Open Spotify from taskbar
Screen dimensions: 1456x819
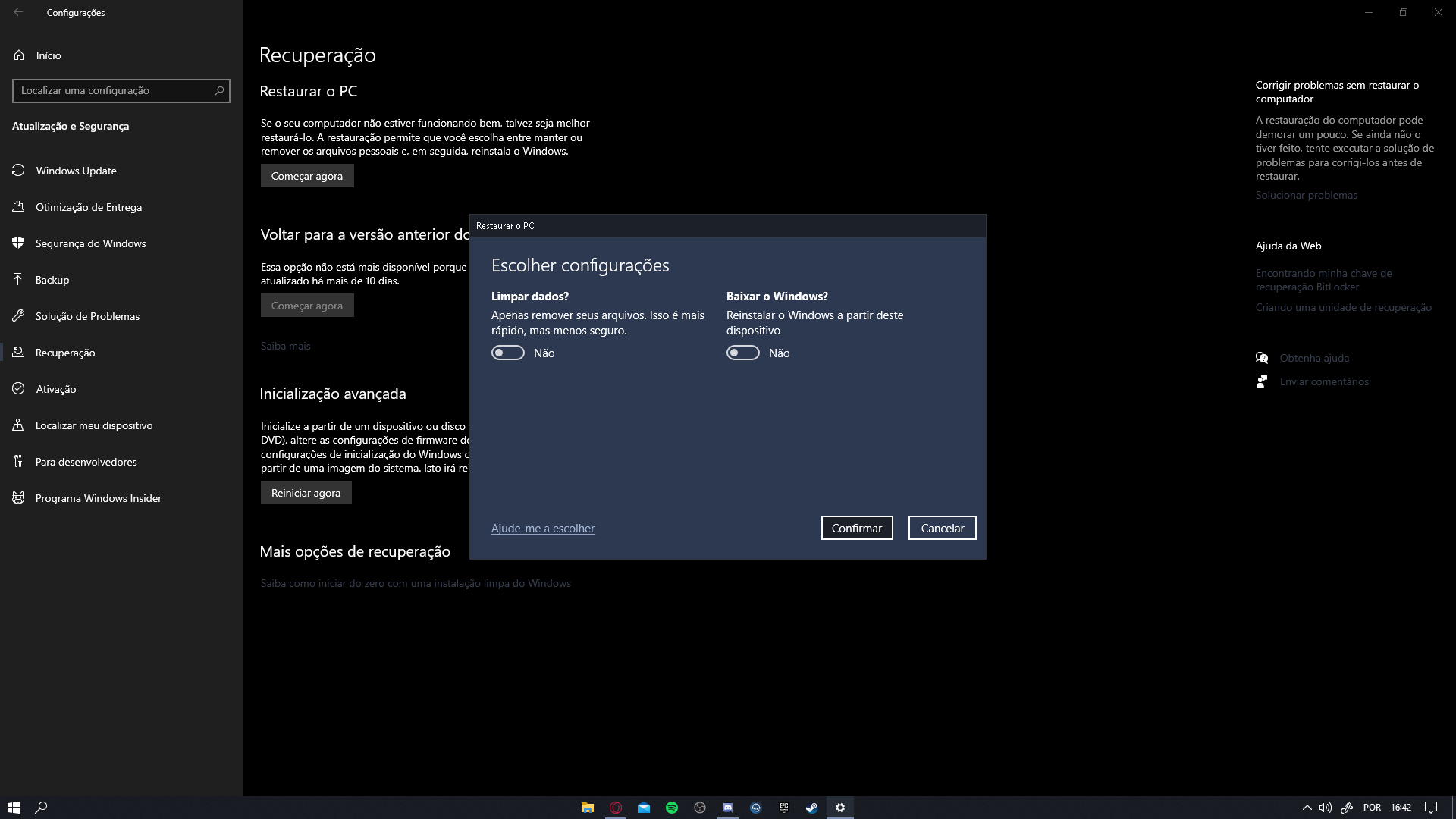672,808
